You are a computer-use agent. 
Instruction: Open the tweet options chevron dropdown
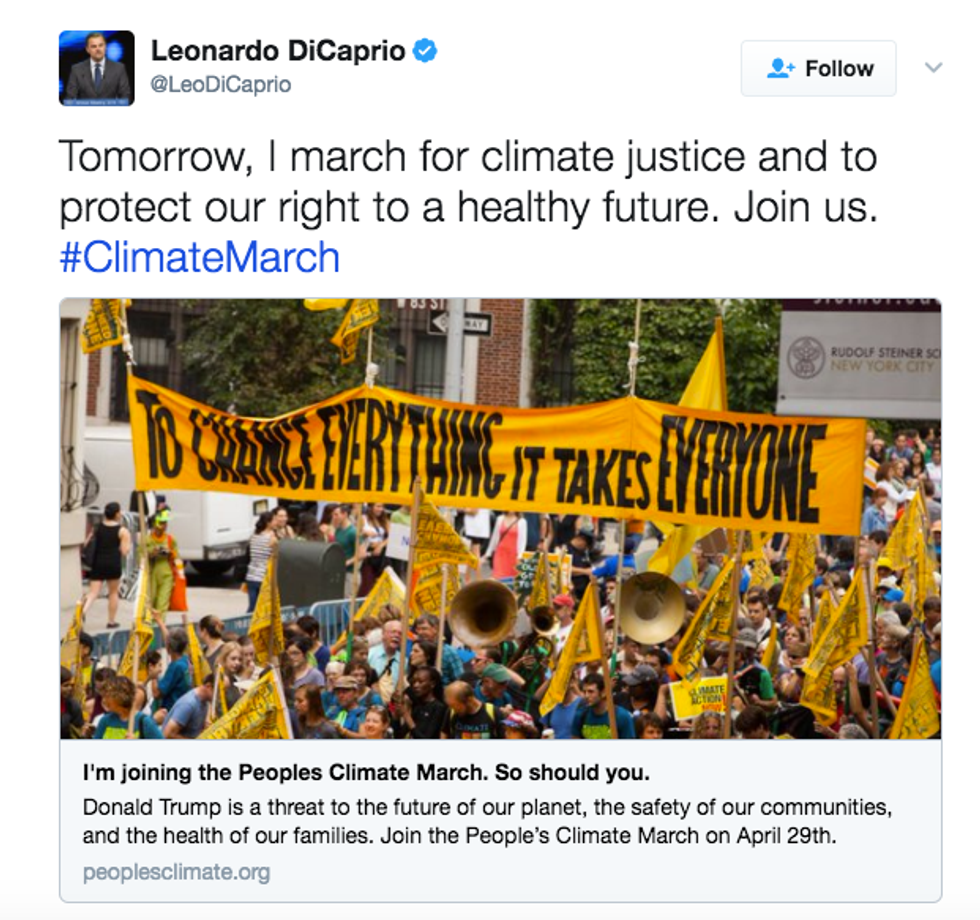click(933, 68)
